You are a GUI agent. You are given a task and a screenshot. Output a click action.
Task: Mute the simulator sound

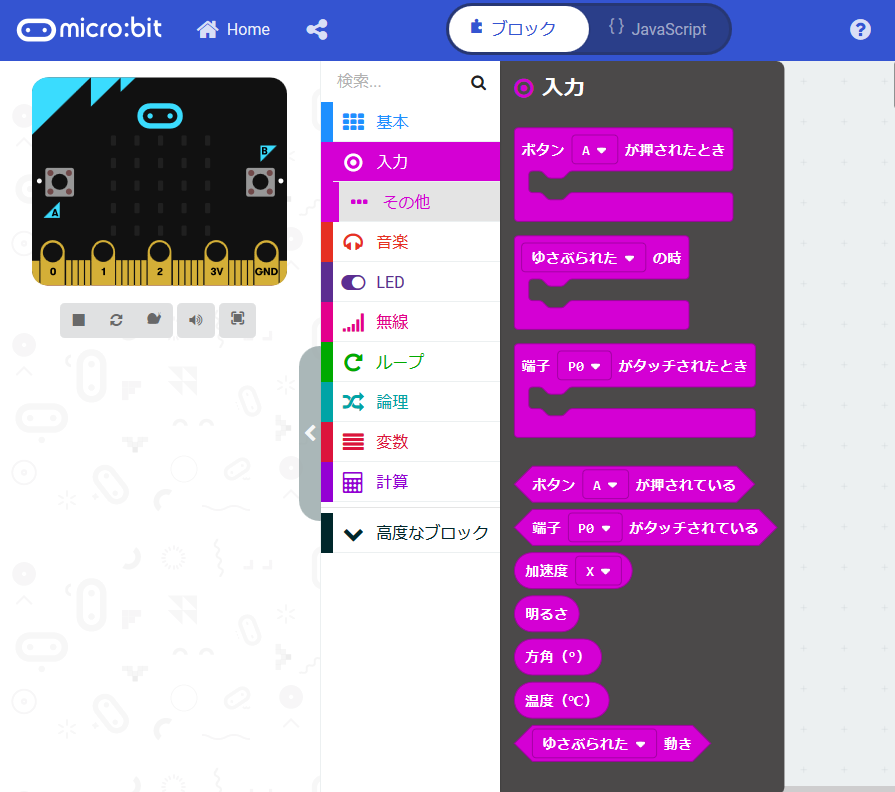pyautogui.click(x=196, y=320)
